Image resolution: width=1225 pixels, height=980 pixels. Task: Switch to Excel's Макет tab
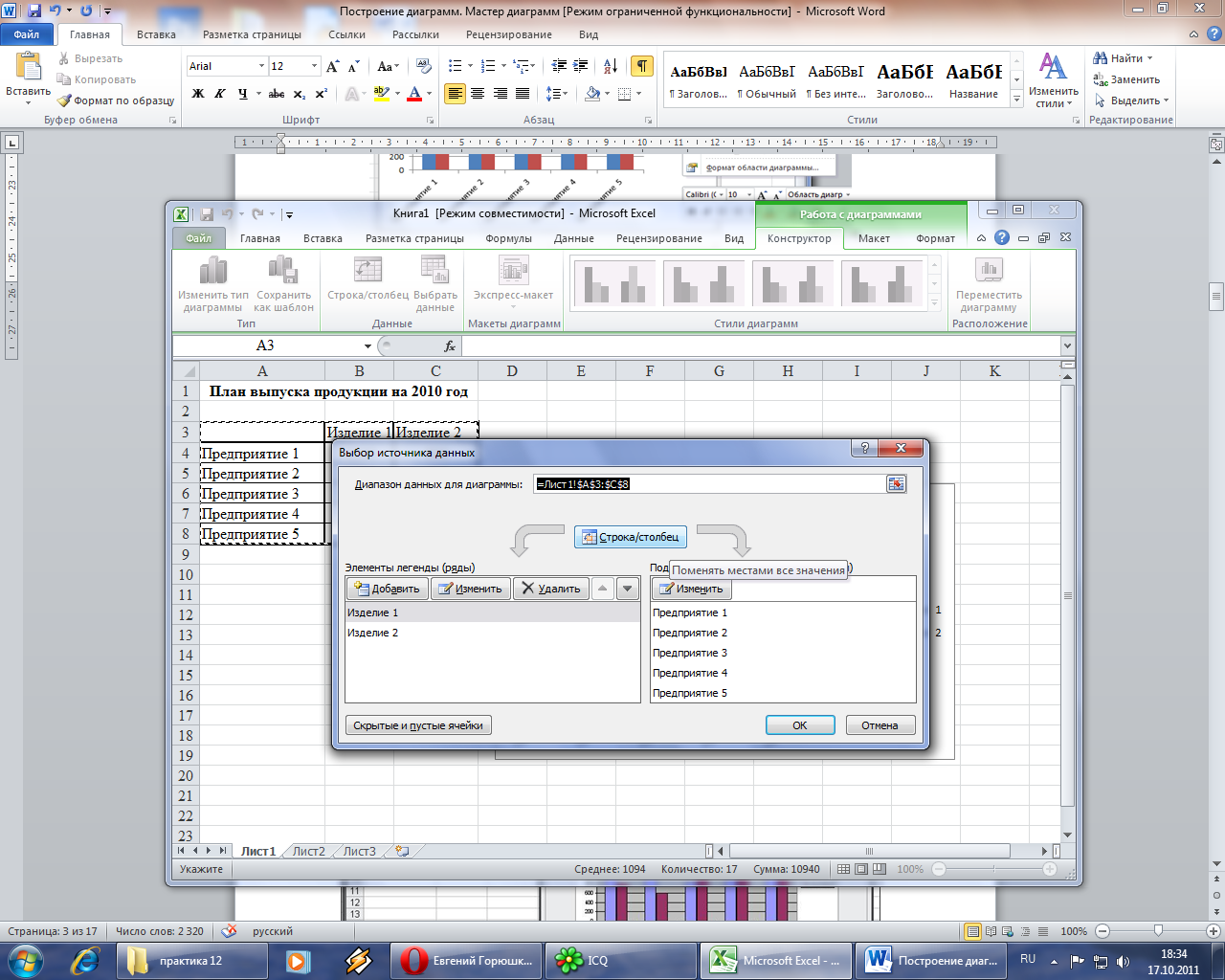(874, 238)
